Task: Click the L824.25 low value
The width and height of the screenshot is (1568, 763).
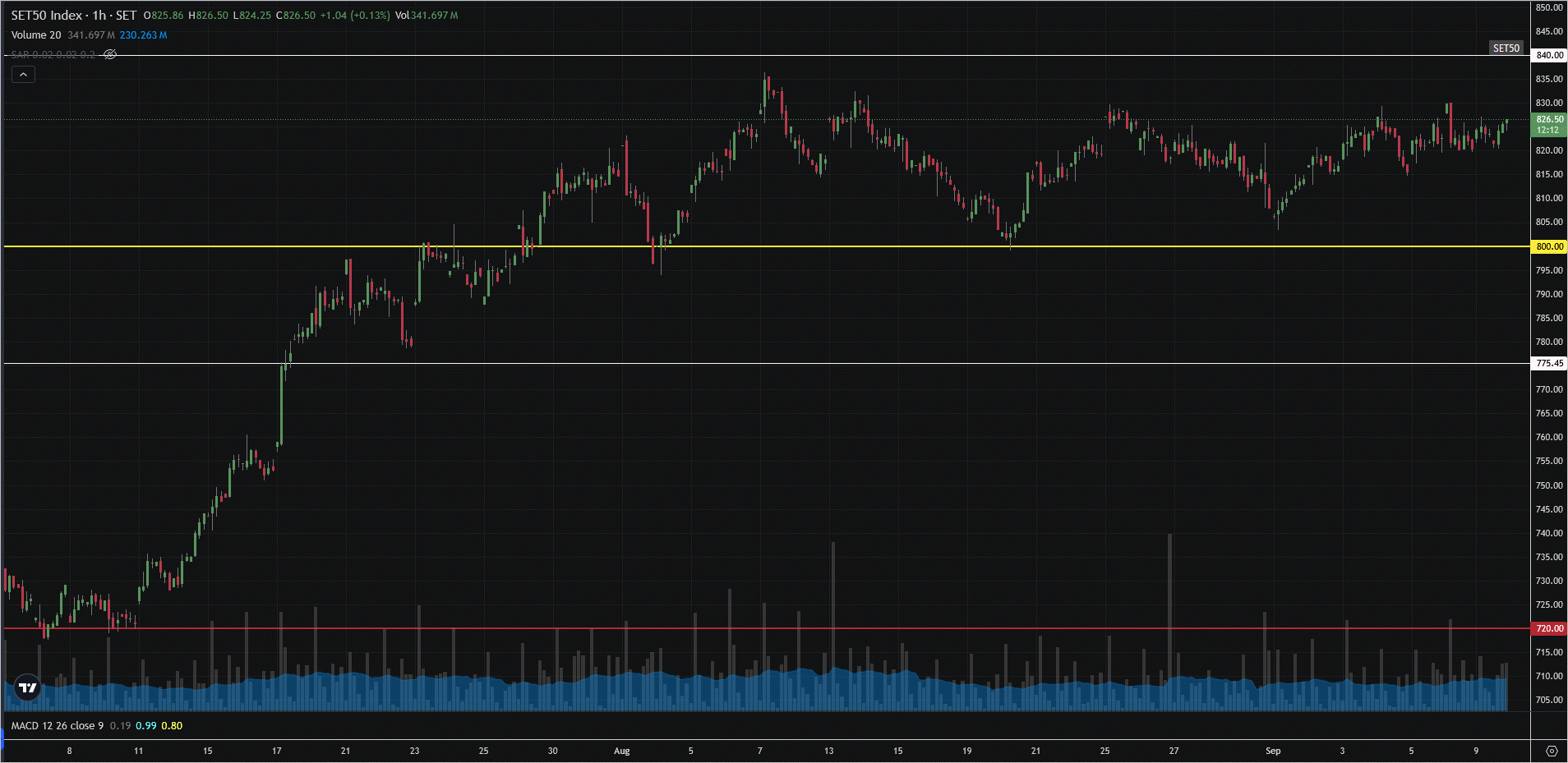Action: pyautogui.click(x=252, y=16)
